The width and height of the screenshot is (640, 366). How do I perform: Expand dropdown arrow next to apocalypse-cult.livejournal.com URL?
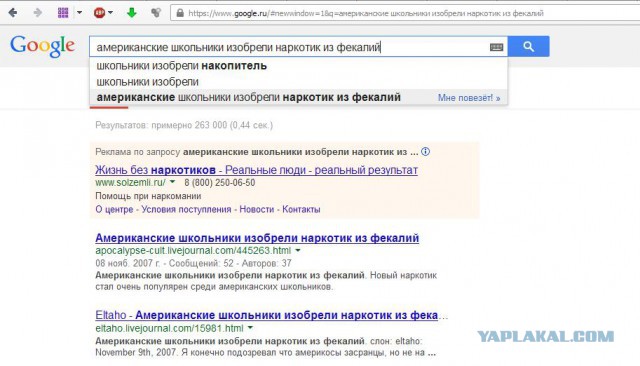(x=298, y=251)
